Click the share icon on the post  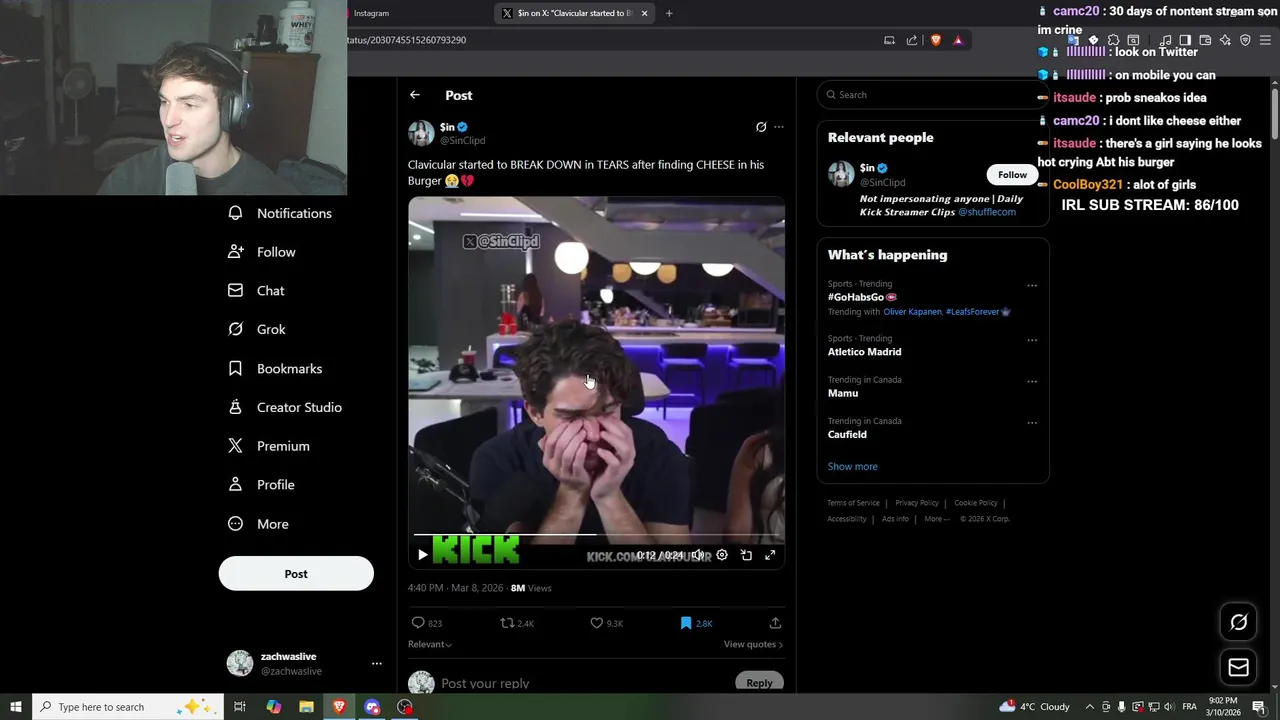point(775,623)
